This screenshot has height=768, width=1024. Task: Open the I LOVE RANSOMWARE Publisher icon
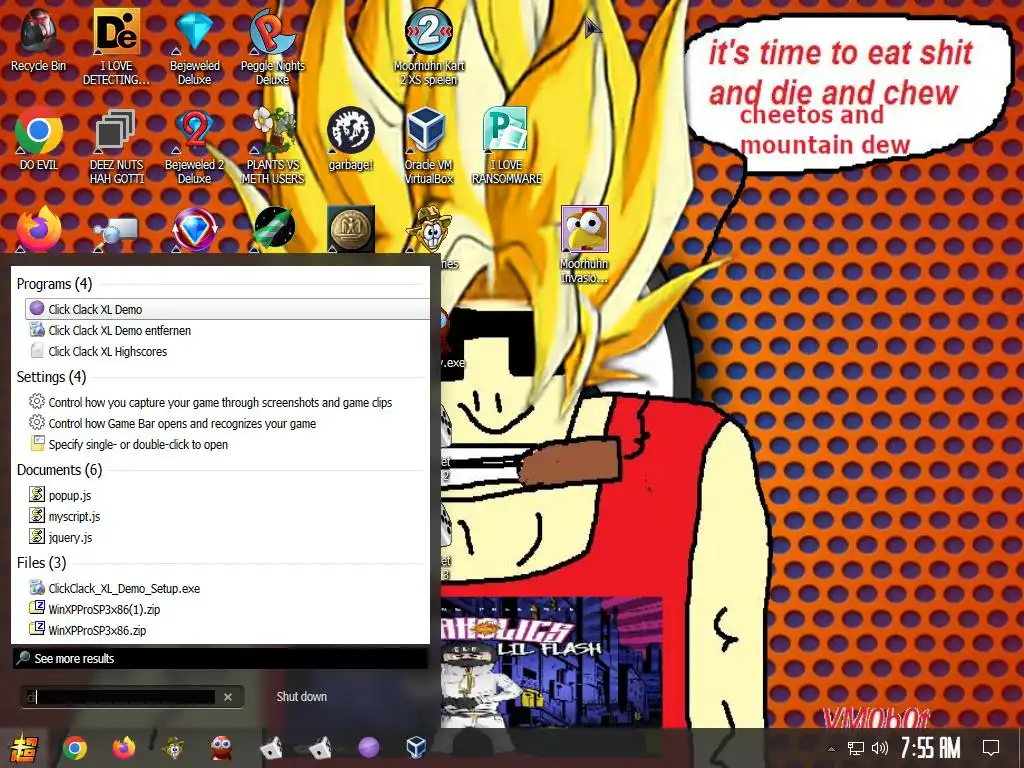507,145
